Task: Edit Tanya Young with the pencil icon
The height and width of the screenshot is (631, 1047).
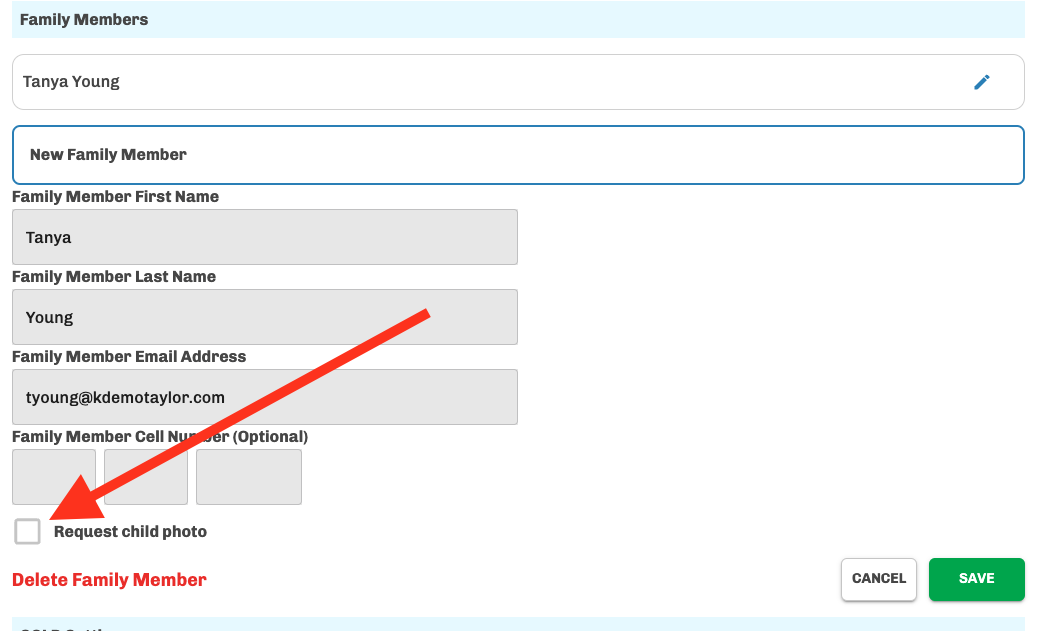Action: point(981,82)
